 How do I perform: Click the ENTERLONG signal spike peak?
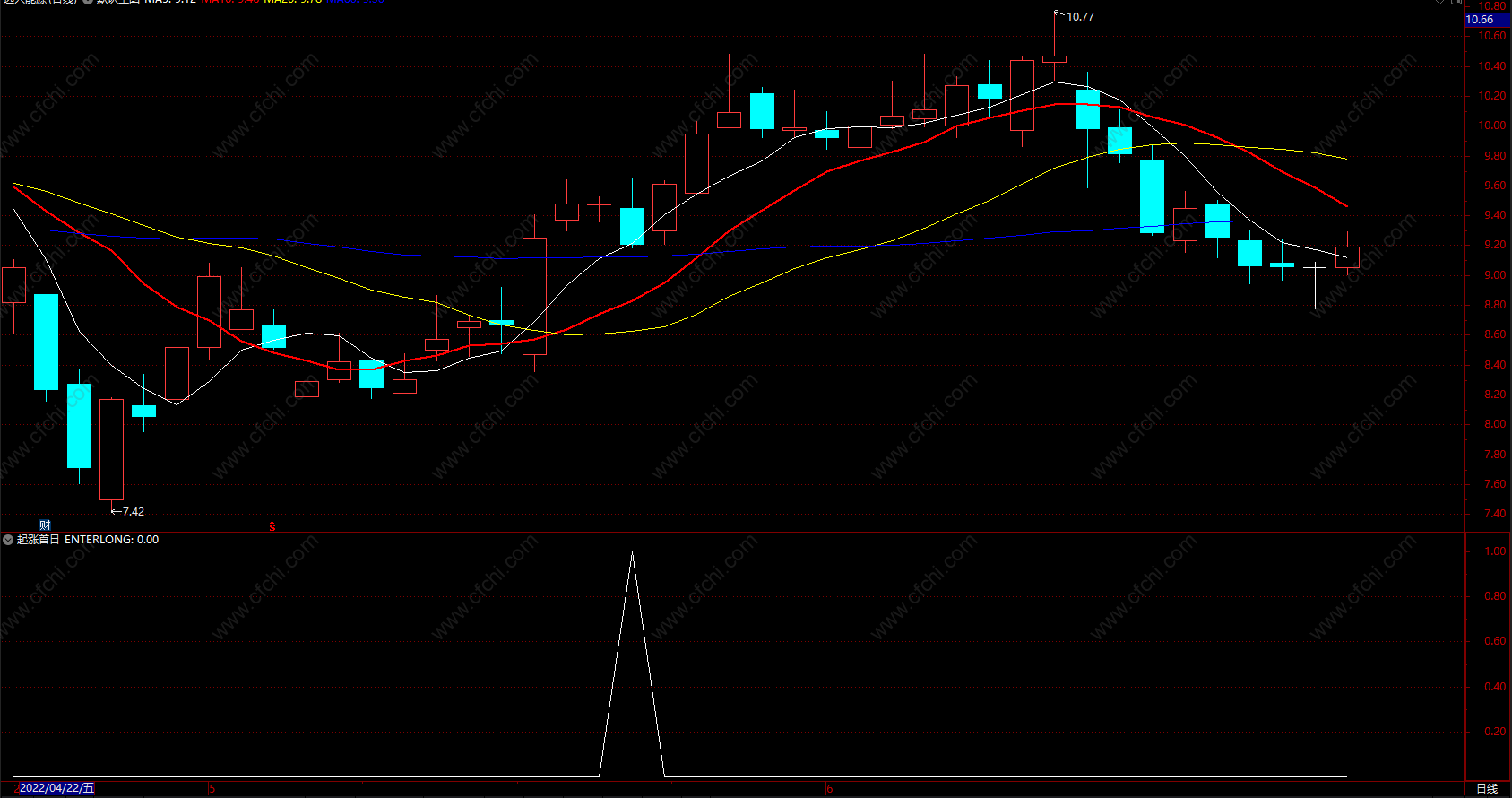tap(632, 553)
